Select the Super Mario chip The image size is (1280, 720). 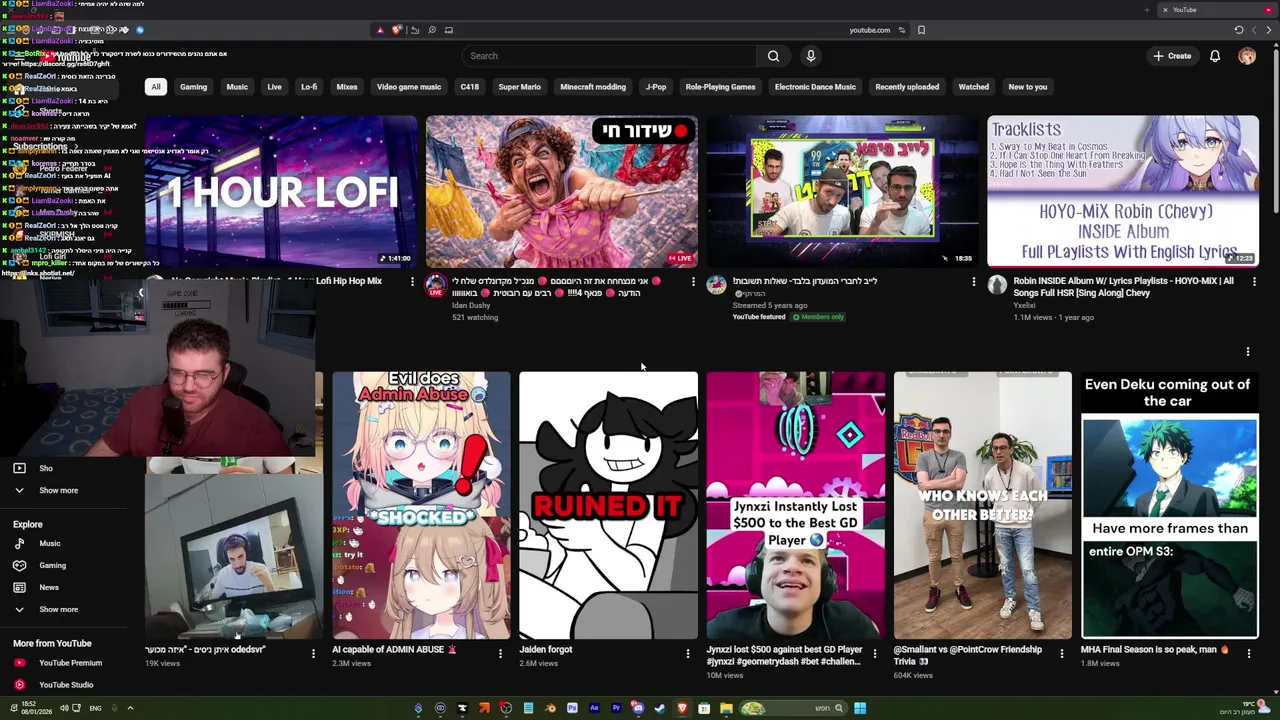520,87
